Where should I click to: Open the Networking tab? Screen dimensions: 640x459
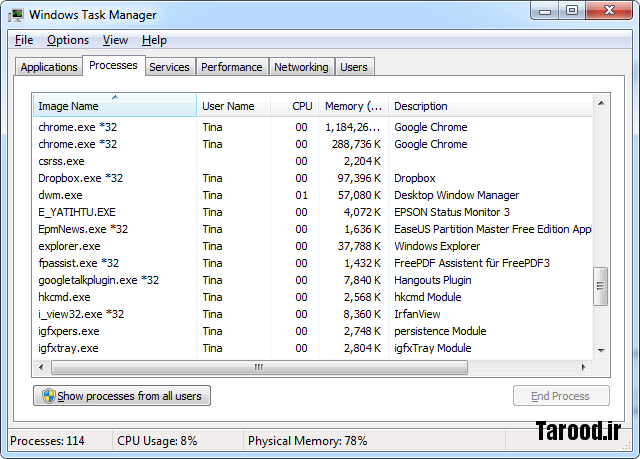pos(301,67)
